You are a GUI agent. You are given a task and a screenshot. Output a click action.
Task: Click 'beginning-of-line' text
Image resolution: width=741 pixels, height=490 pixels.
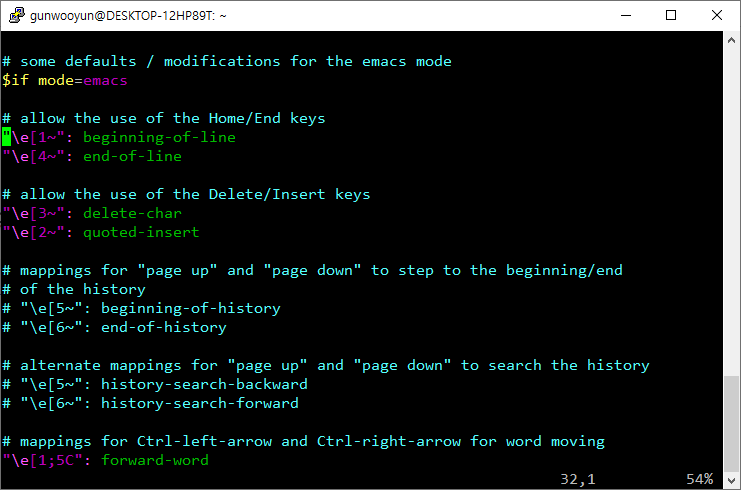(x=159, y=138)
